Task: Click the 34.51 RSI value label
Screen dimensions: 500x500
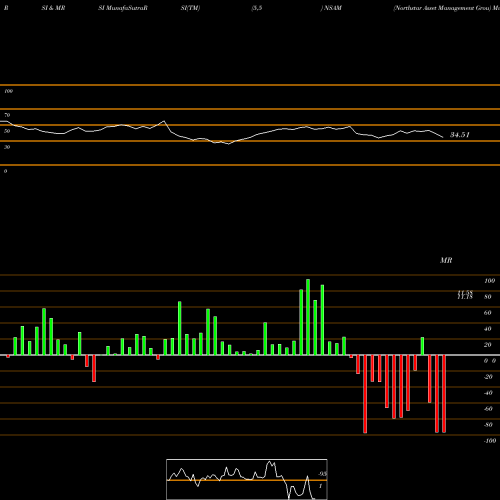Action: 460,135
